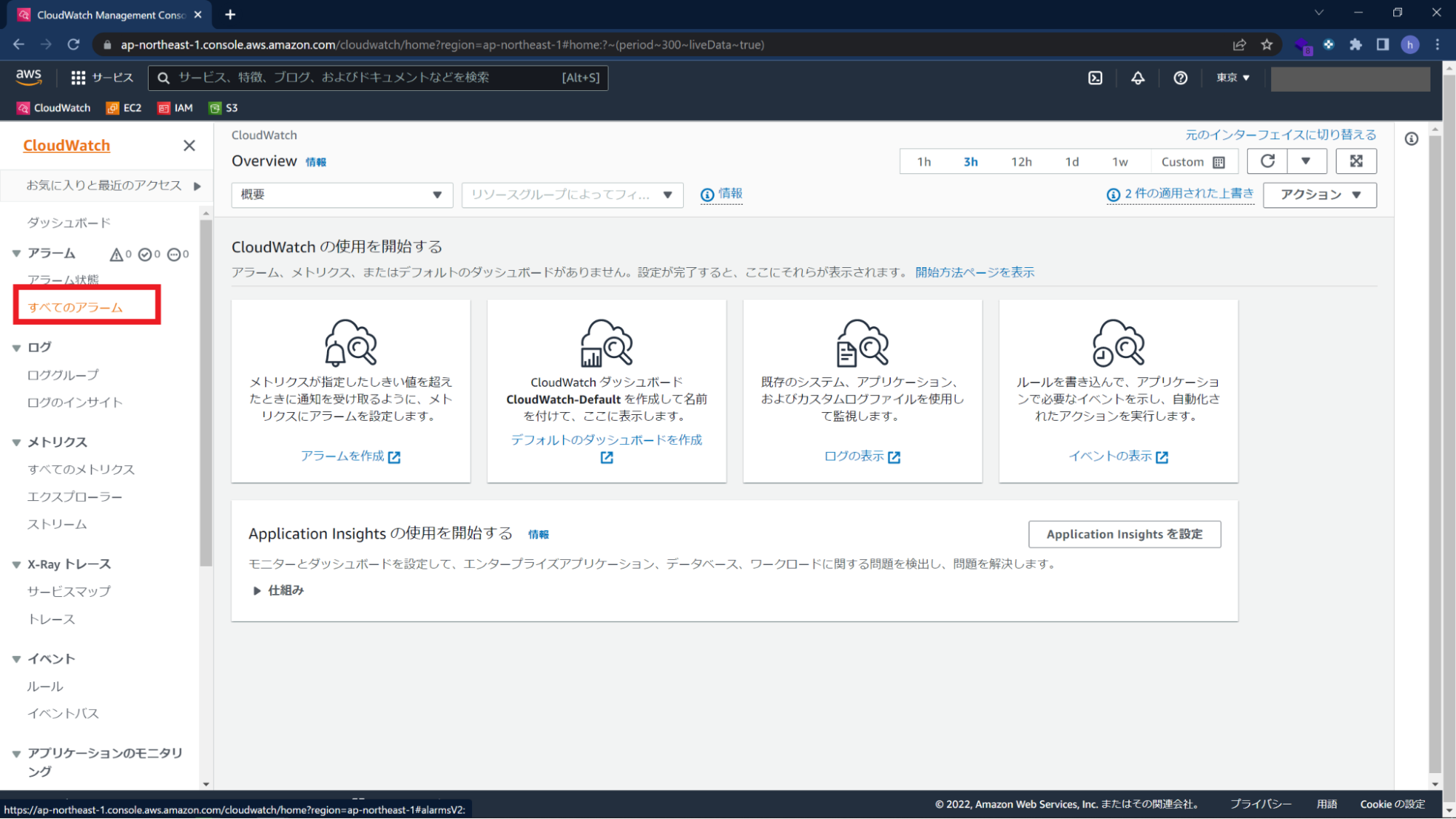Open すべてのメトリクス in sidebar
The image size is (1456, 819).
pos(82,470)
